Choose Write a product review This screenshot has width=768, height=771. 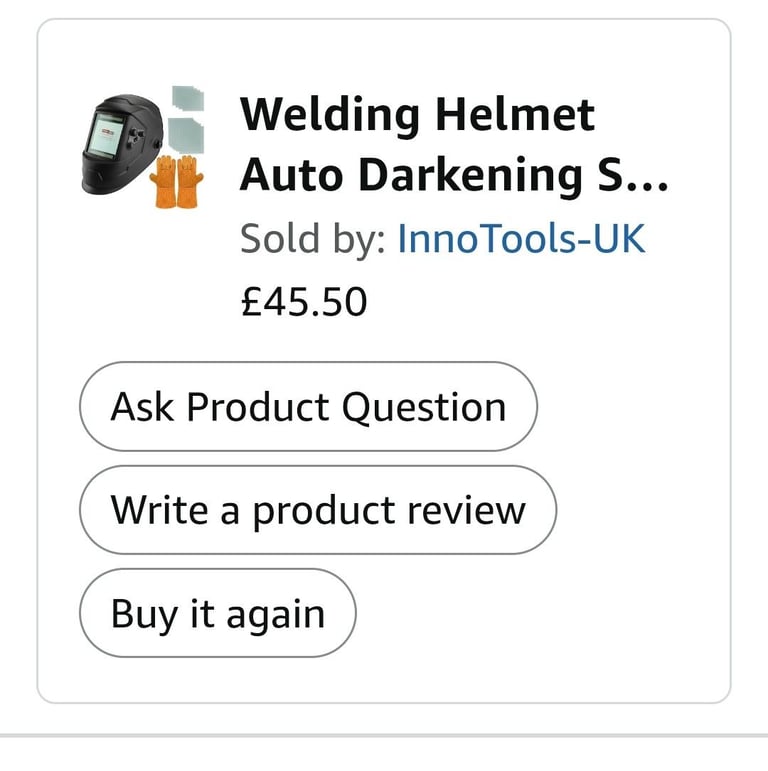click(x=318, y=510)
